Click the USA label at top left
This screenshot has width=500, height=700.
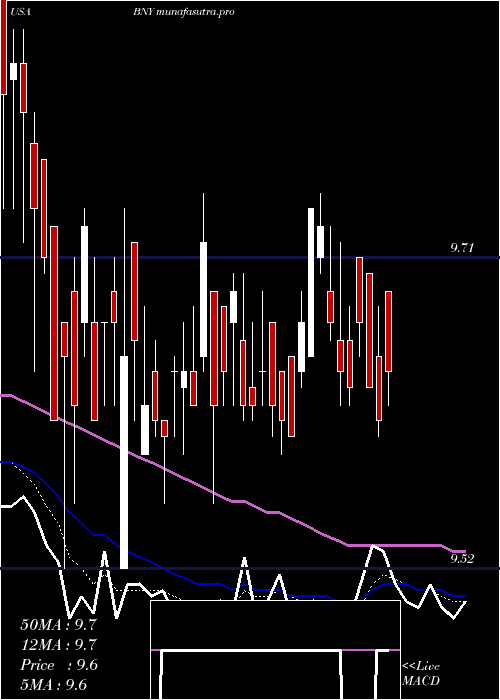click(x=21, y=12)
